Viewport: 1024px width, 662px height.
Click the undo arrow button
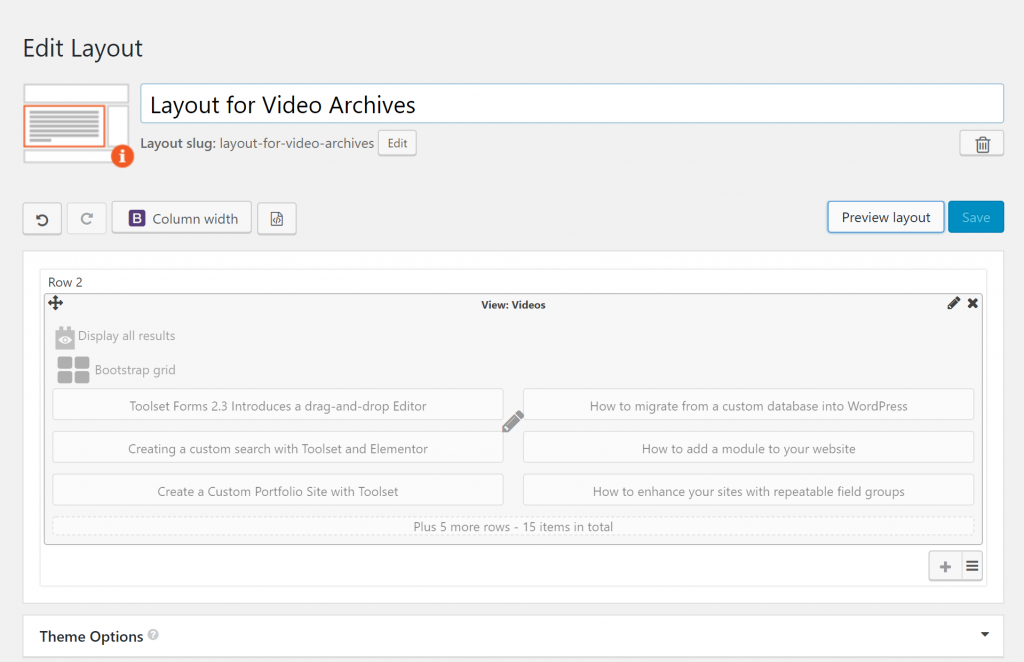(x=42, y=219)
